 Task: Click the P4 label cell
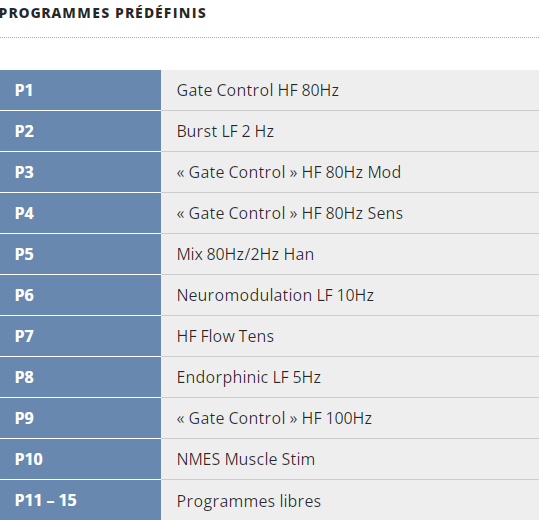pyautogui.click(x=80, y=214)
